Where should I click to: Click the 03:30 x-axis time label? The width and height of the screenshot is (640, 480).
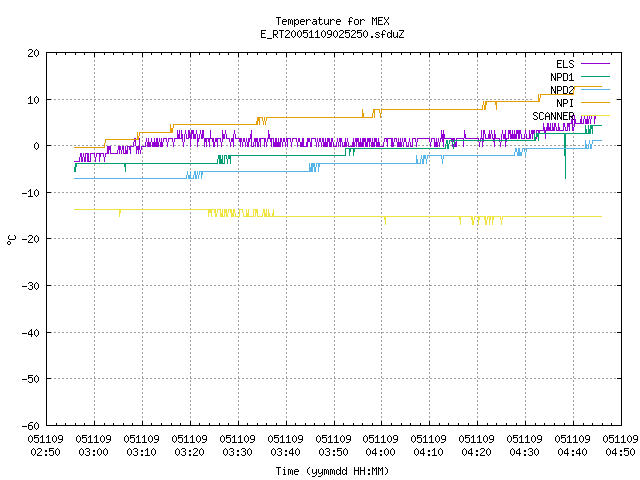pyautogui.click(x=238, y=452)
